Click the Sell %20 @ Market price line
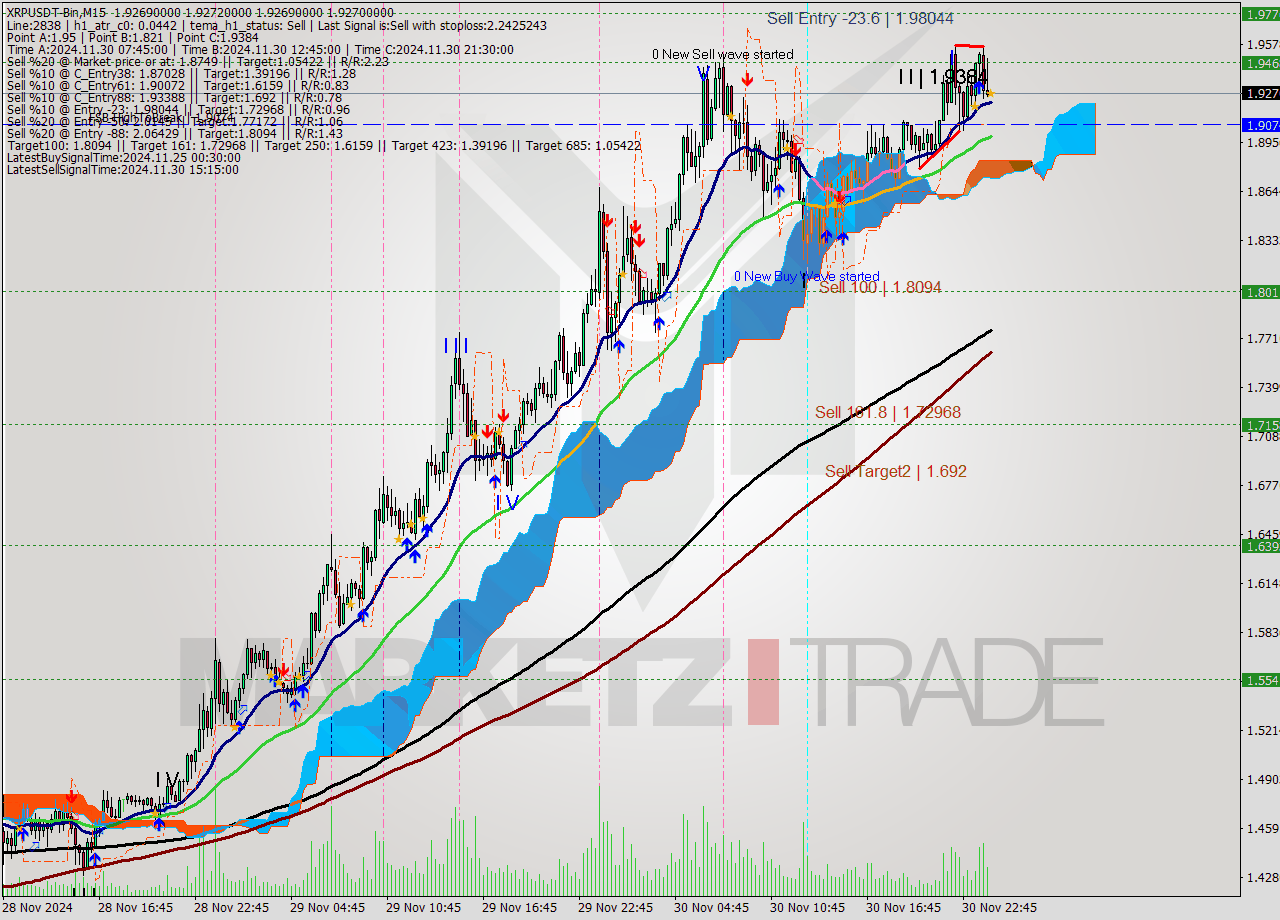 (x=198, y=61)
